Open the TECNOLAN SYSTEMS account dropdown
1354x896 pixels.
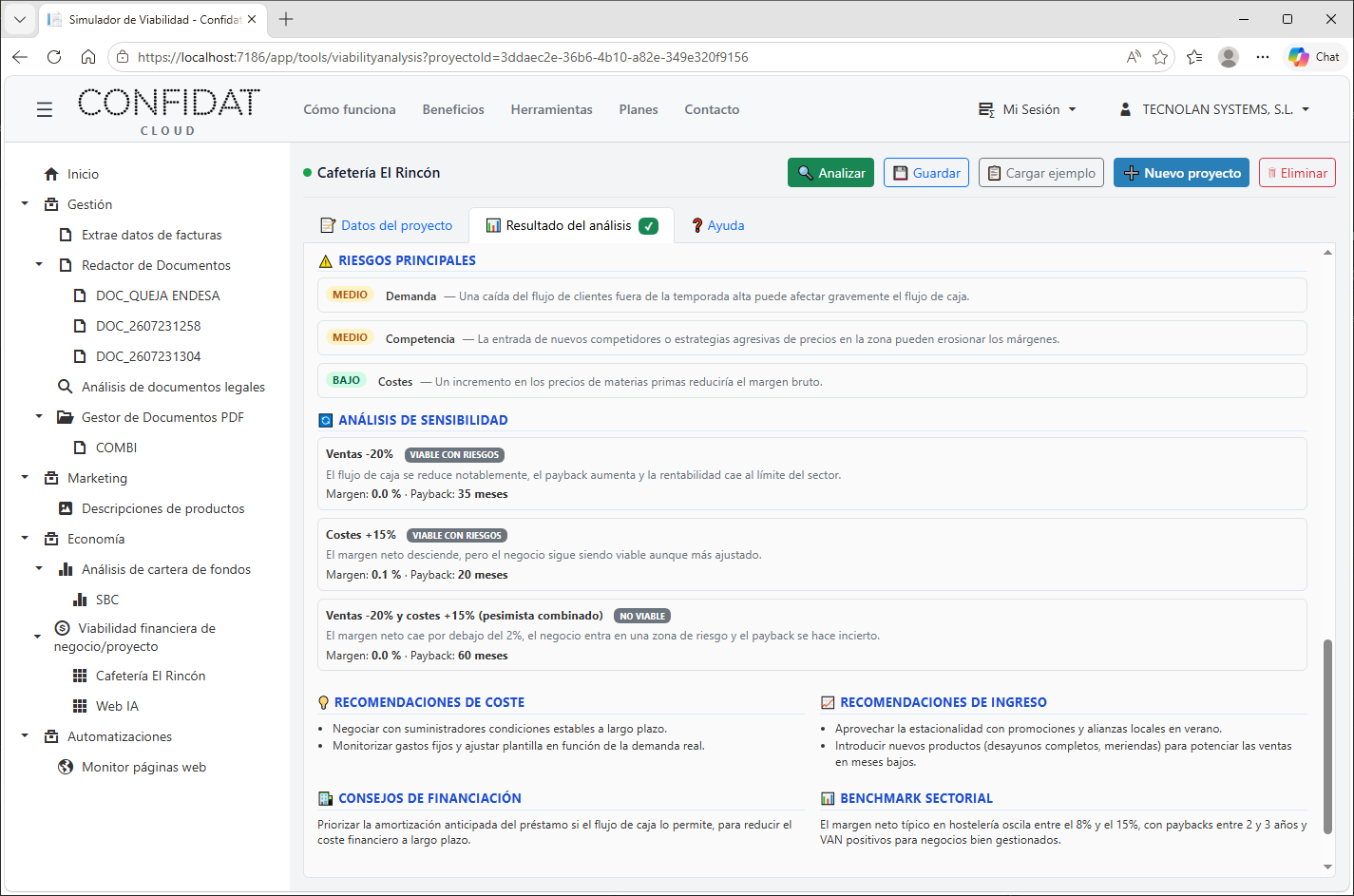[x=1214, y=110]
